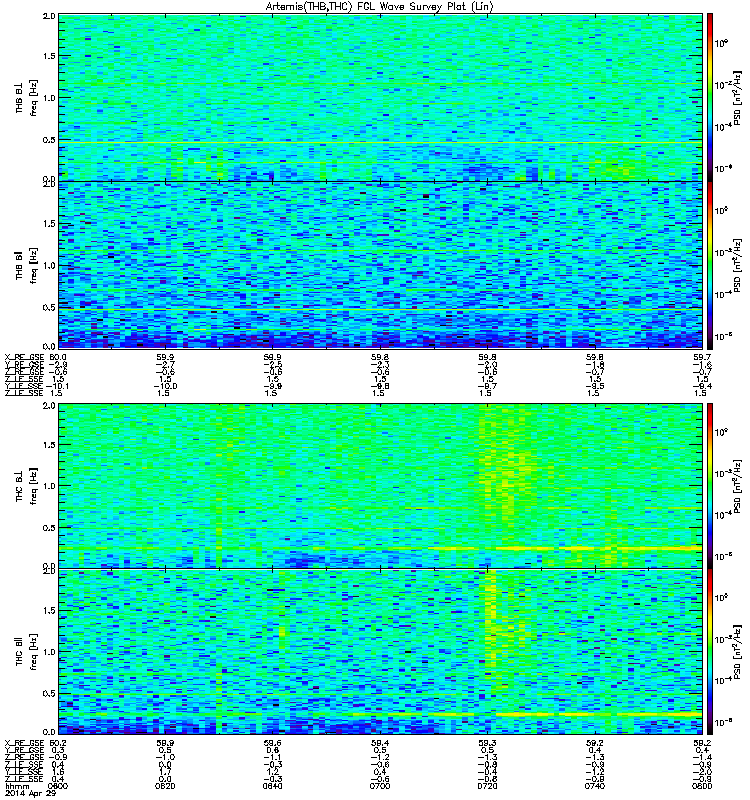Viewport: 750px width, 800px height.
Task: Click the THB B∥ spectrogram panel
Action: (x=381, y=265)
